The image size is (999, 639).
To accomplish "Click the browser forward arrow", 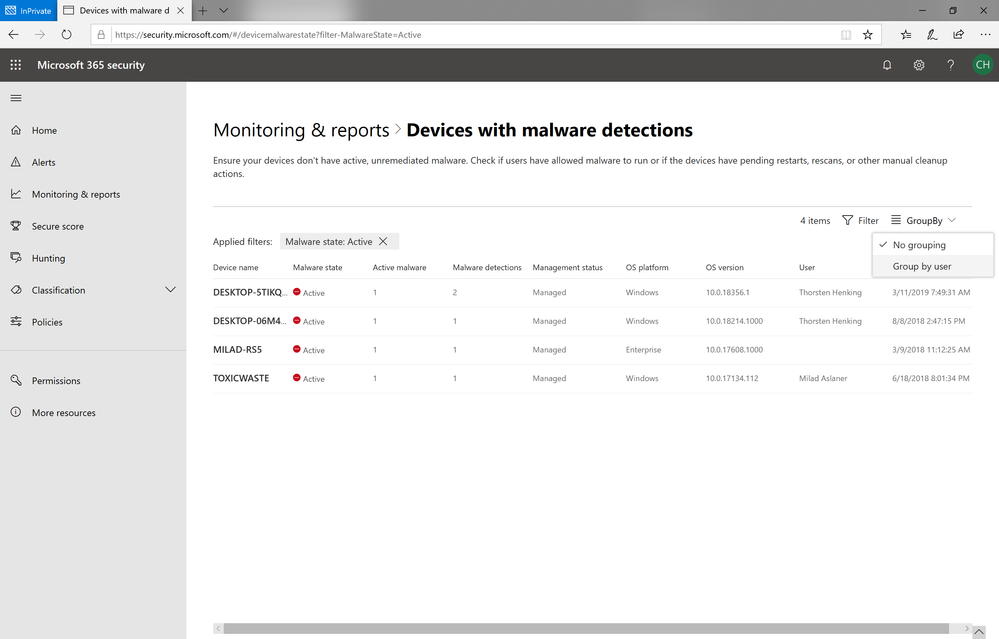I will (x=40, y=35).
